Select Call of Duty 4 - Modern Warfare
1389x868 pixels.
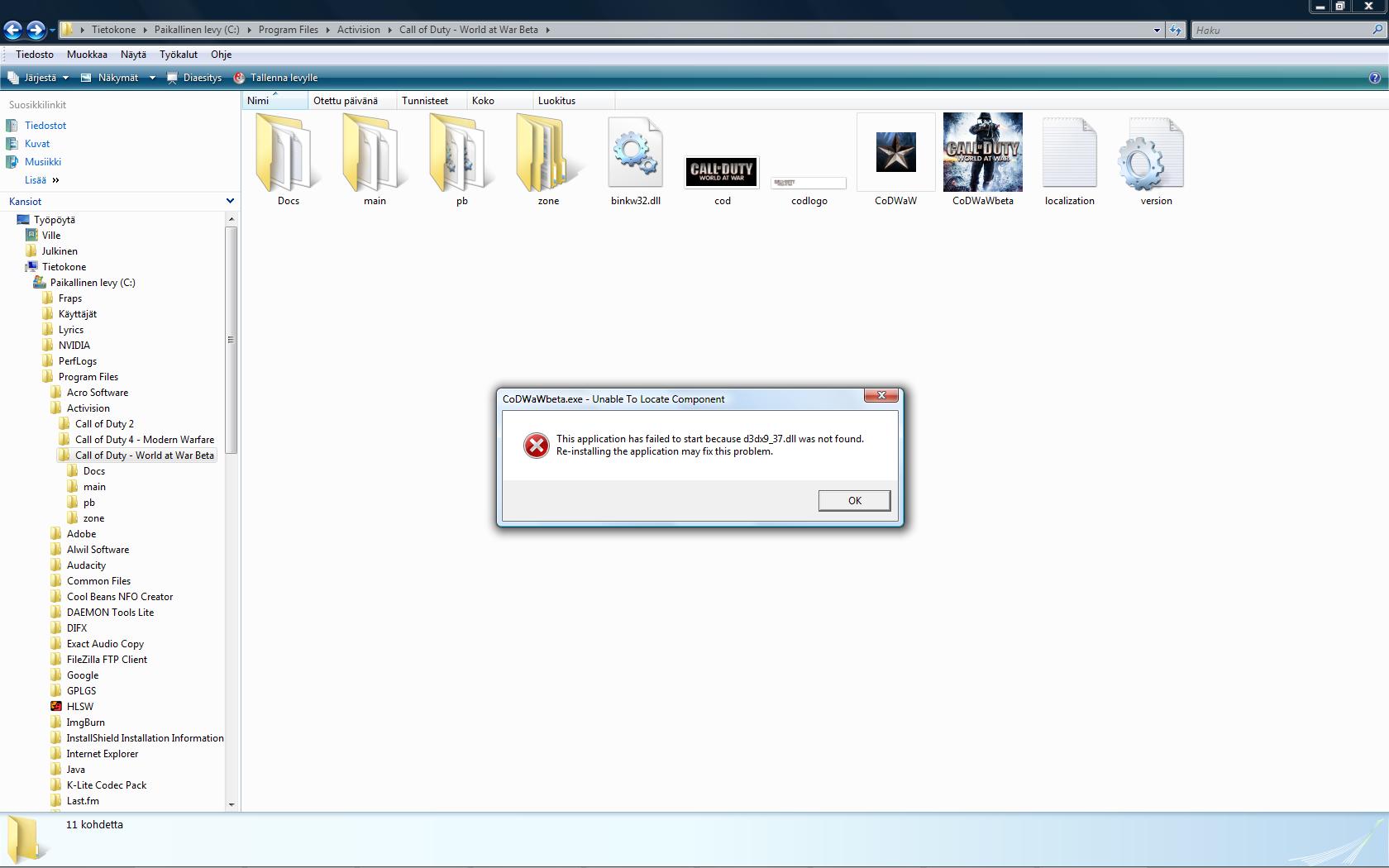click(145, 440)
